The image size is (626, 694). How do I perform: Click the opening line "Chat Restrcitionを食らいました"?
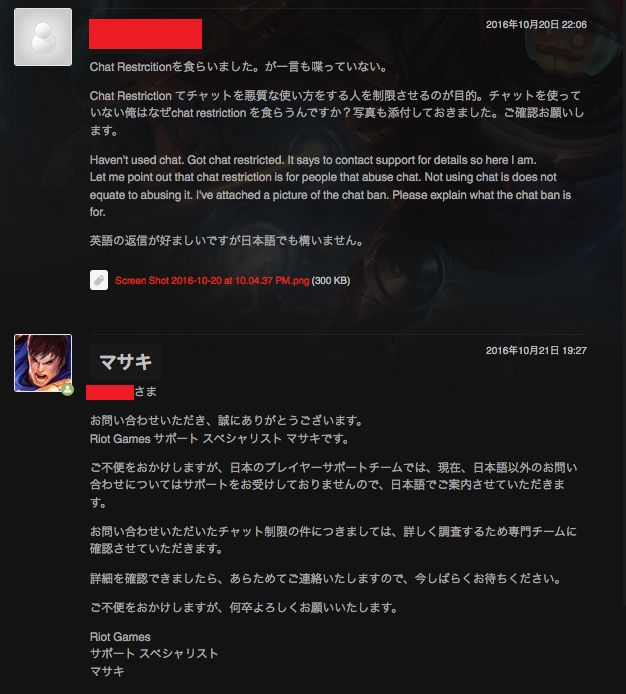coord(239,67)
